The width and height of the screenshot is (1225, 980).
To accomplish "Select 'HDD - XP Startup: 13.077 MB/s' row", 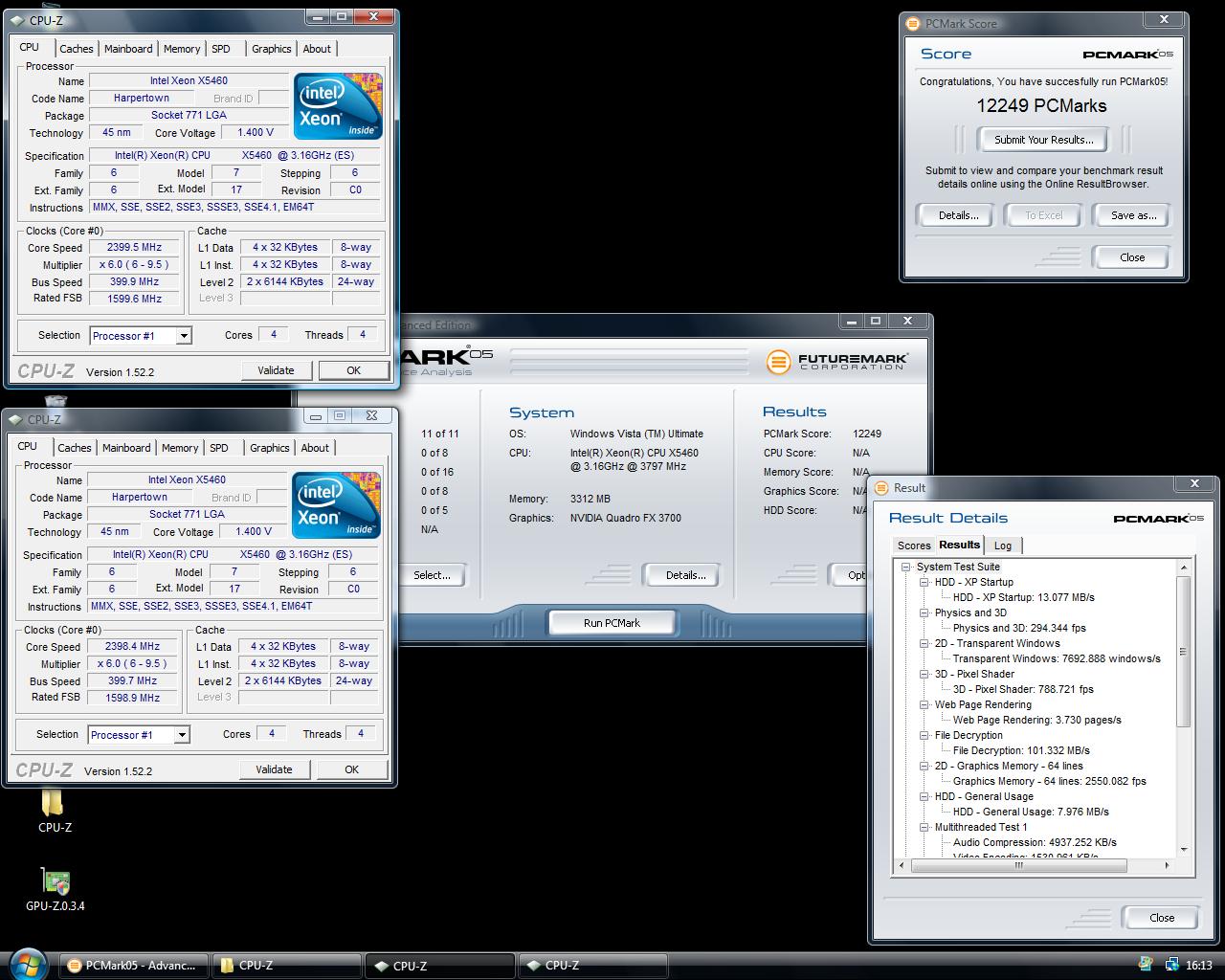I will click(x=1023, y=597).
